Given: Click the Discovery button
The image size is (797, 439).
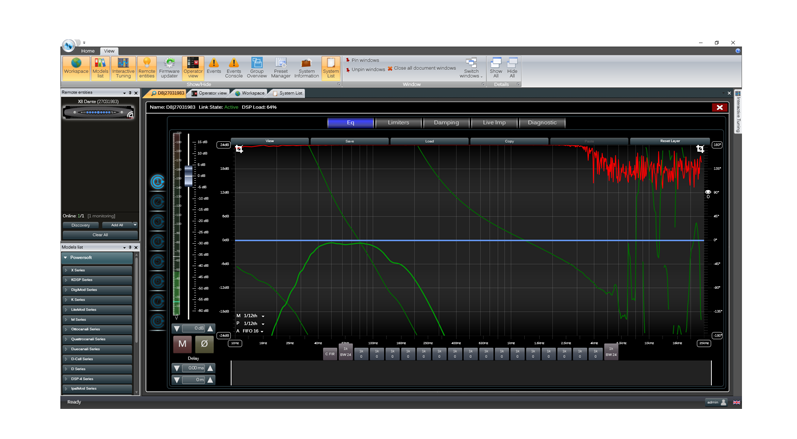Looking at the screenshot, I should click(x=80, y=225).
